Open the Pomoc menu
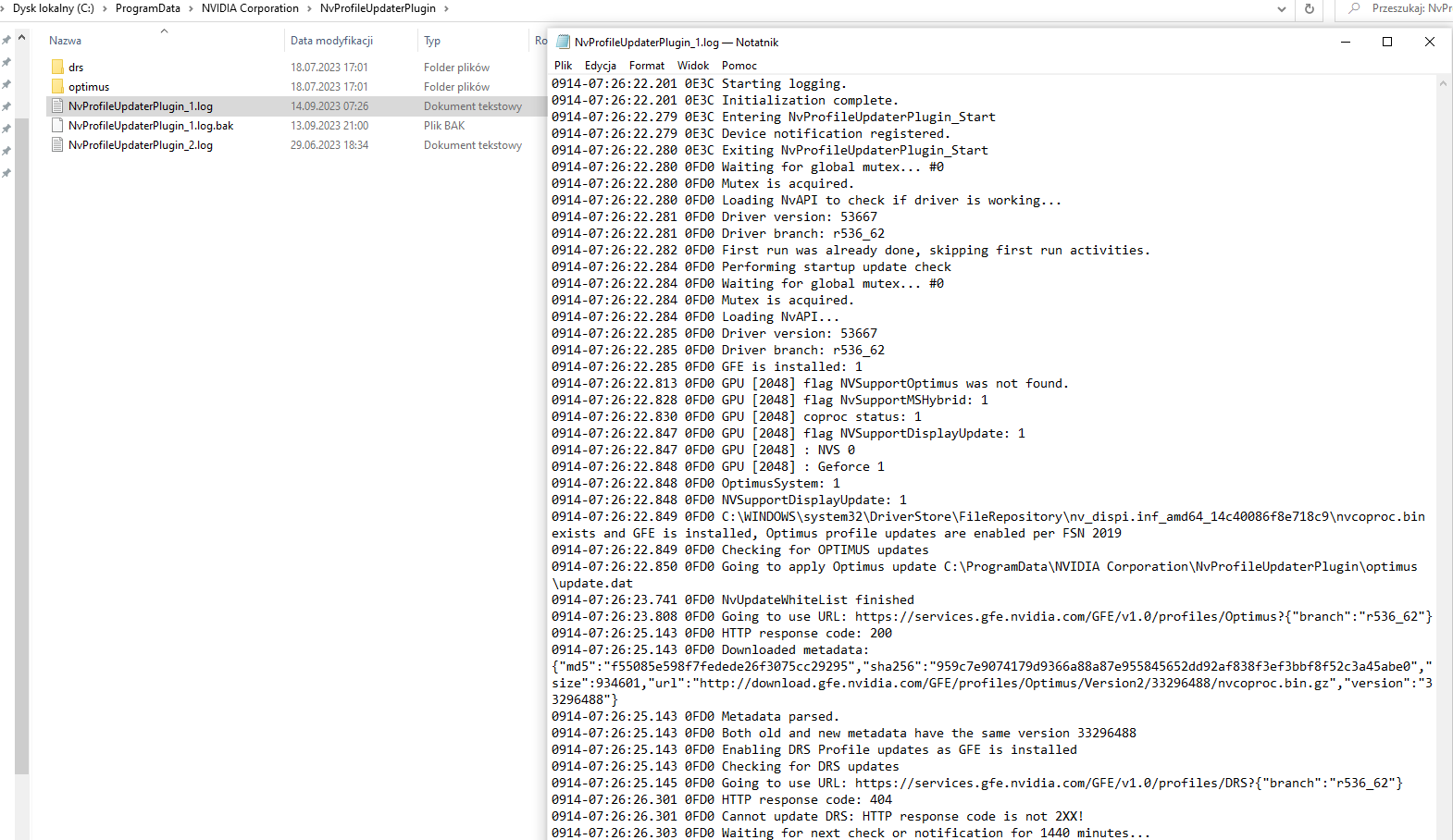 click(739, 66)
